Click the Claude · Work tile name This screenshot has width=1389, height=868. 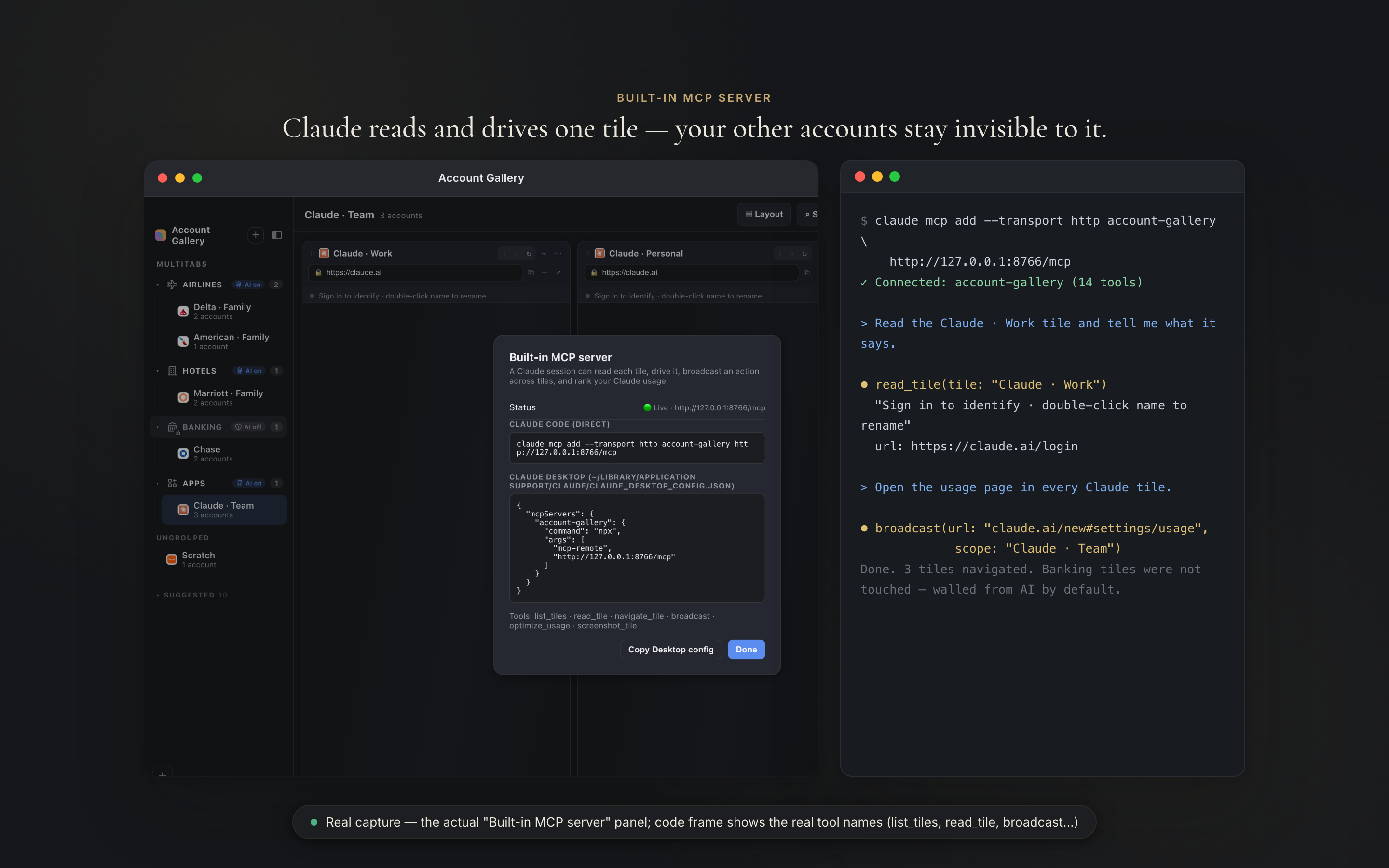[x=363, y=253]
